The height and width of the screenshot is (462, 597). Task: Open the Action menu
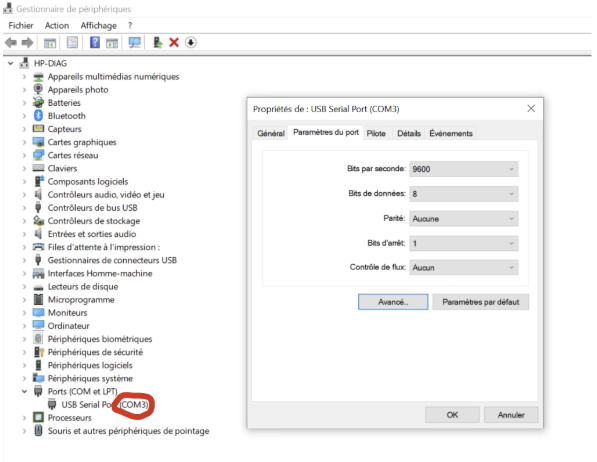click(x=57, y=26)
